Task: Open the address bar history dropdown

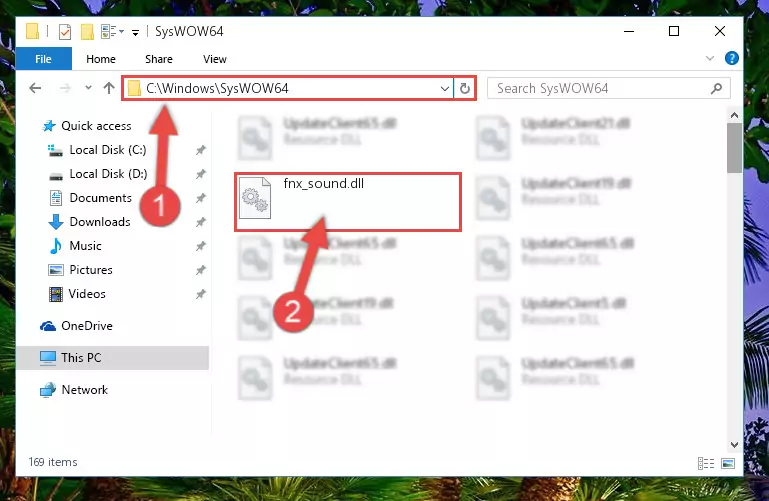Action: (x=445, y=89)
